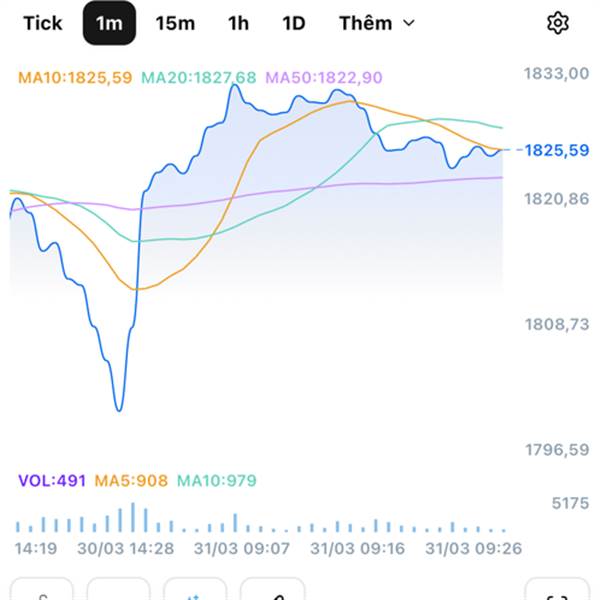Switch chart to 15m interval
Image resolution: width=600 pixels, height=600 pixels.
[175, 23]
